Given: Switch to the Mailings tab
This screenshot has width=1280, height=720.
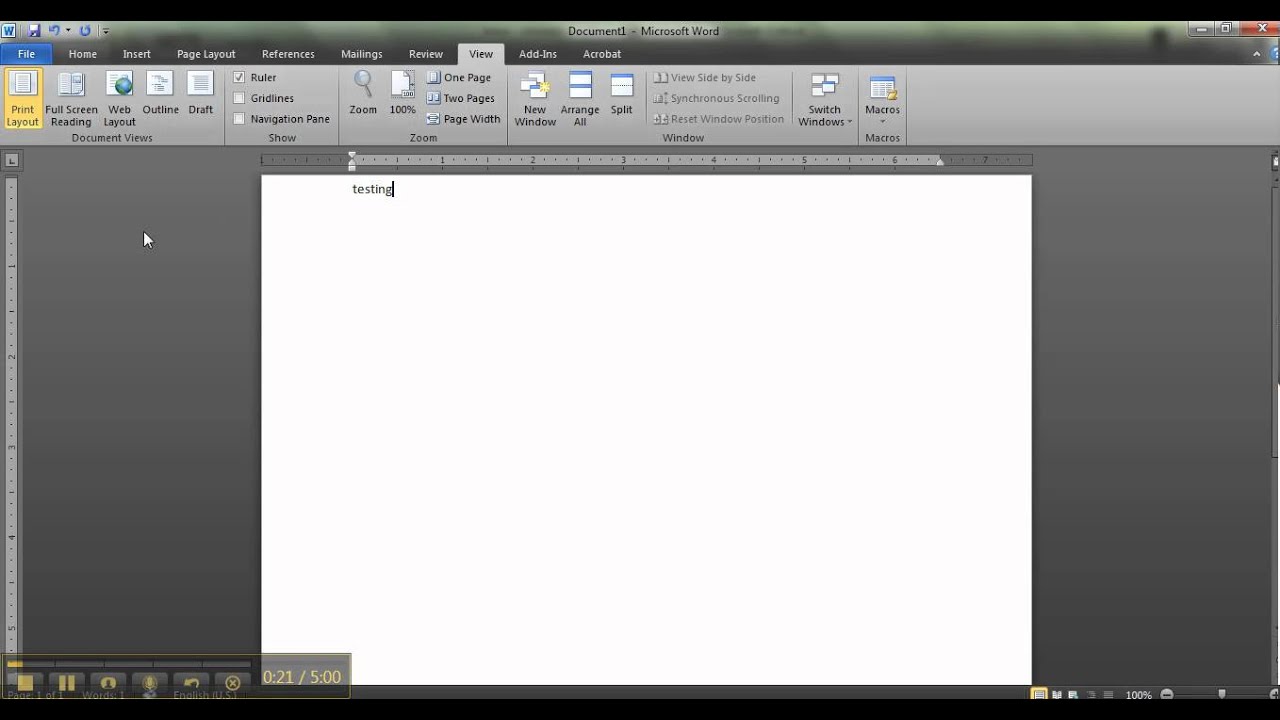Looking at the screenshot, I should 362,54.
